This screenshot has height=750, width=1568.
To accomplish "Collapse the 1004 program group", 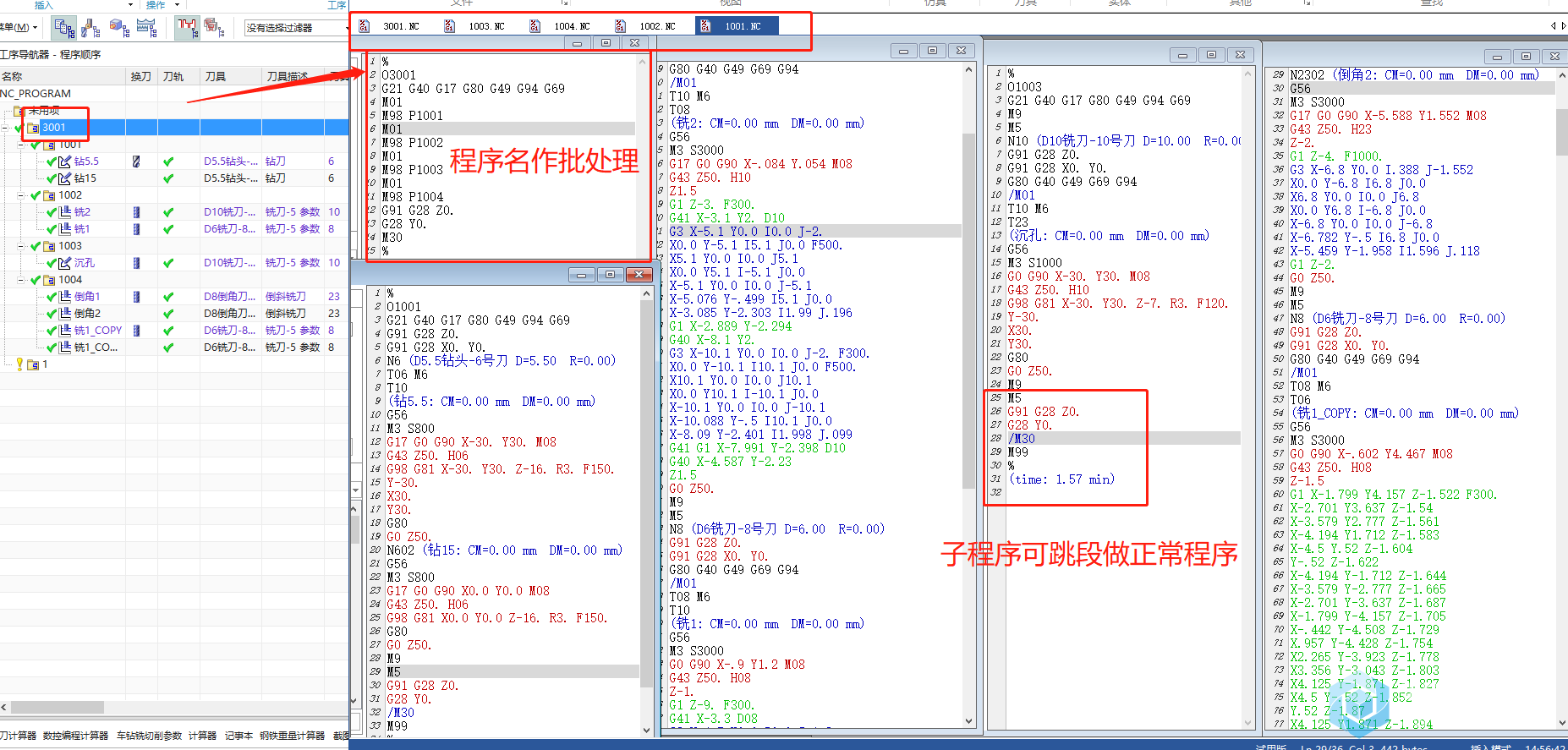I will (22, 280).
